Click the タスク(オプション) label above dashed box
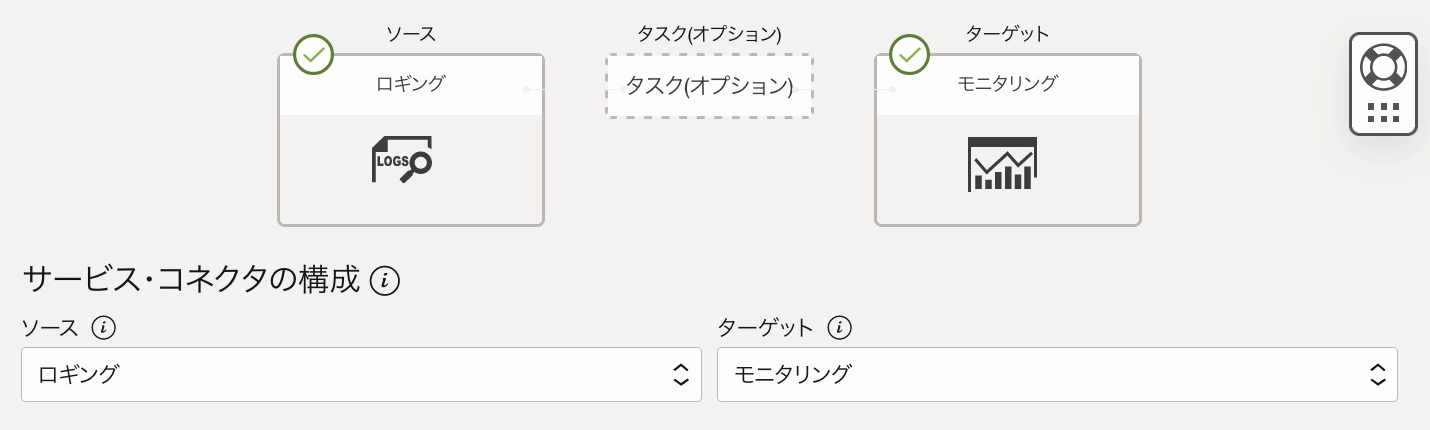The height and width of the screenshot is (430, 1430). tap(709, 34)
